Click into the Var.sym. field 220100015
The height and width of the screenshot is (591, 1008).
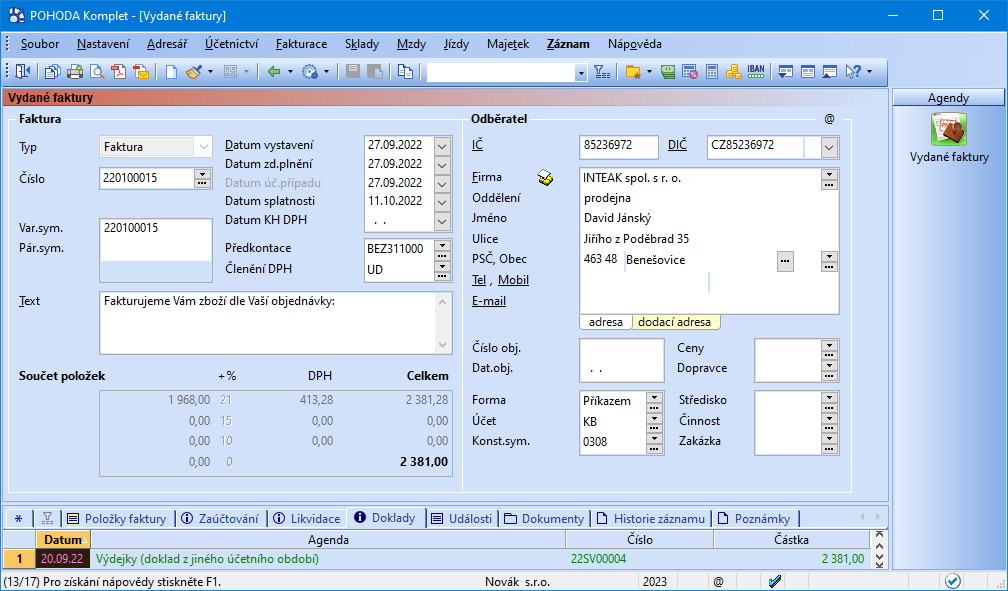(x=156, y=228)
